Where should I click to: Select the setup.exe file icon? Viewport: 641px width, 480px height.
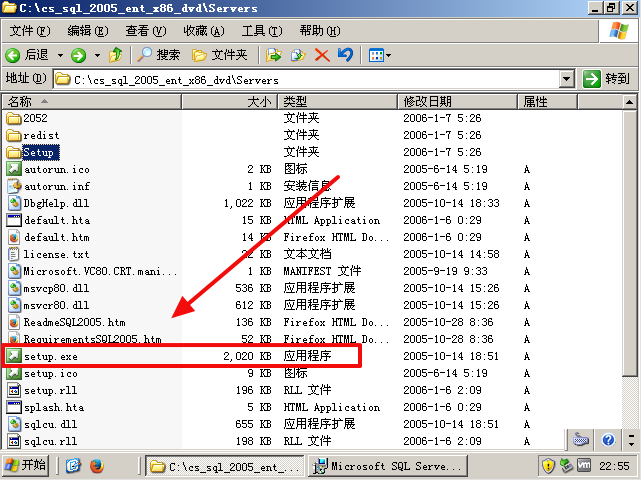[x=13, y=356]
